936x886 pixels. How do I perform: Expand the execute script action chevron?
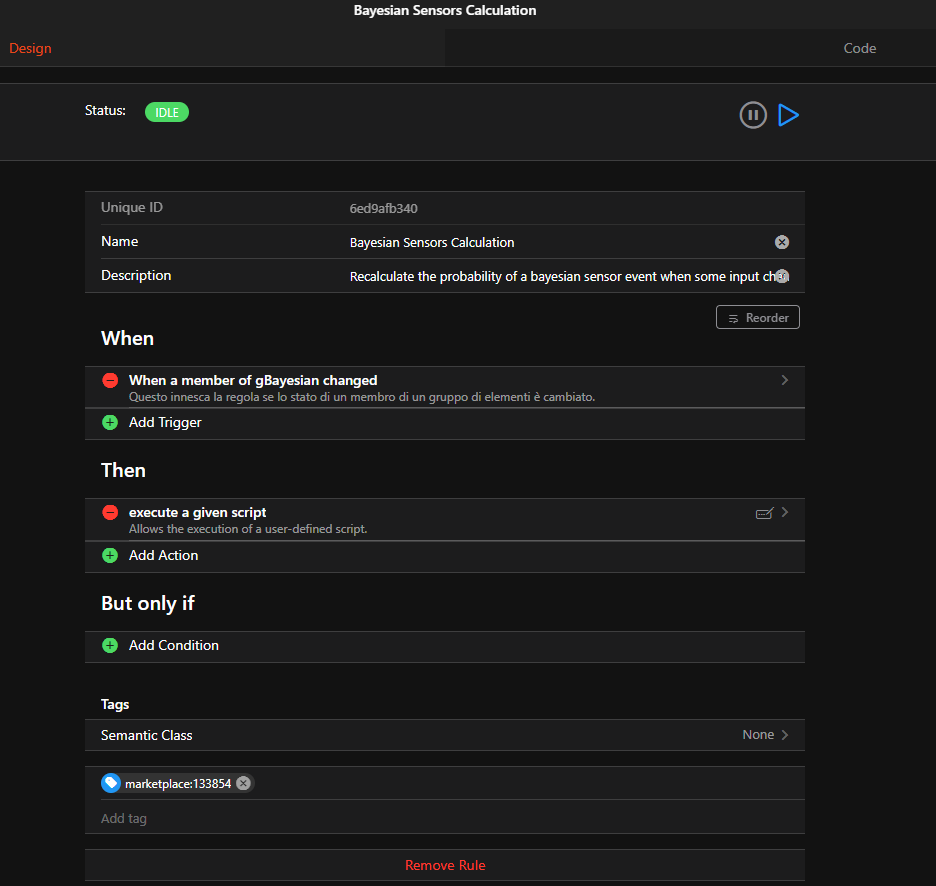(x=785, y=512)
